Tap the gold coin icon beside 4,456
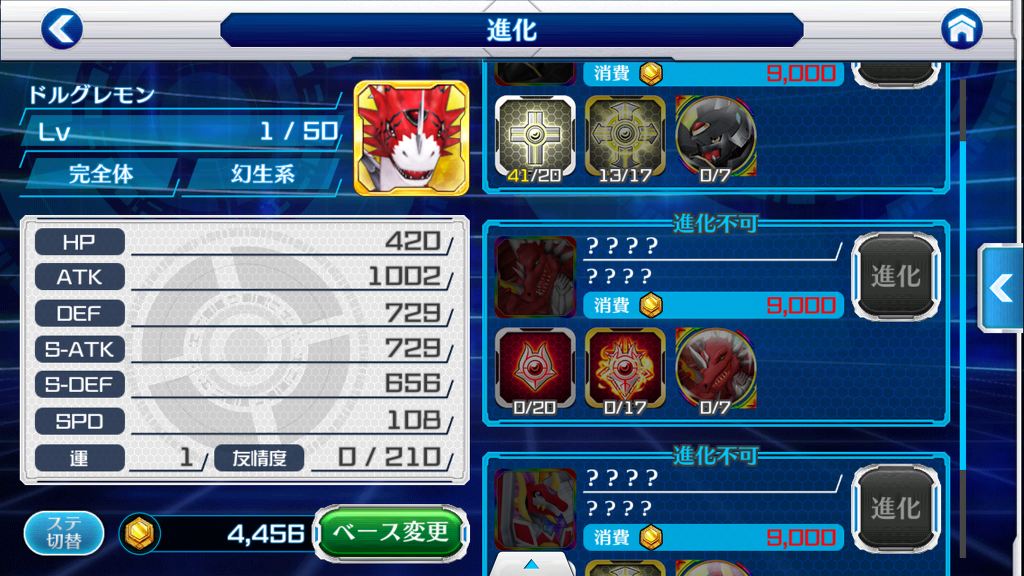Image resolution: width=1024 pixels, height=576 pixels. pyautogui.click(x=139, y=534)
